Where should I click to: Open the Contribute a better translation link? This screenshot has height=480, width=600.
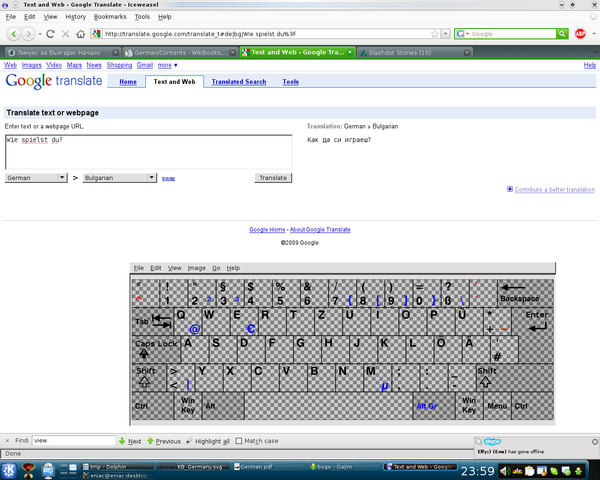point(554,189)
